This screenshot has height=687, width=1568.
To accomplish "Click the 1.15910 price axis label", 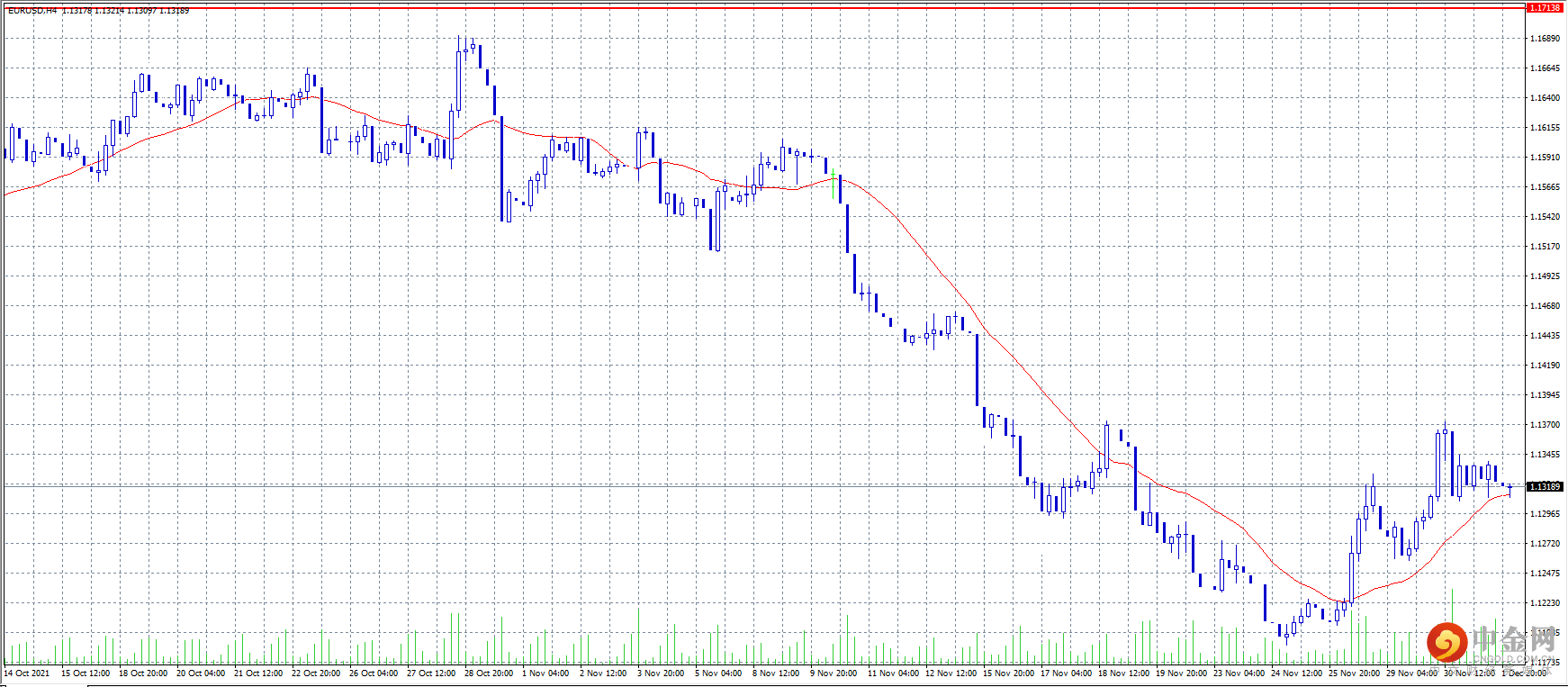I will tap(1545, 158).
